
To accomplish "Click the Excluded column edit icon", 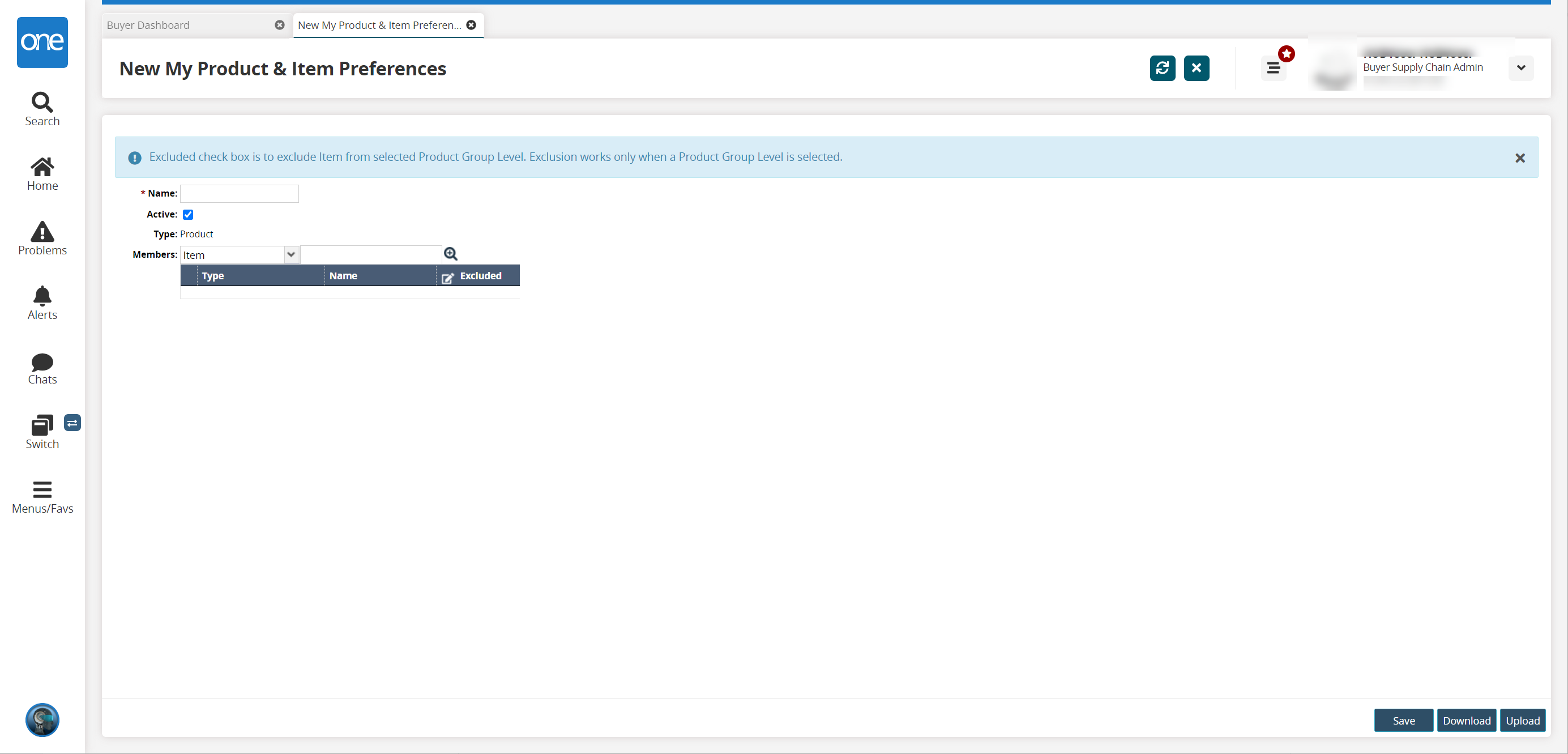I will pyautogui.click(x=447, y=278).
